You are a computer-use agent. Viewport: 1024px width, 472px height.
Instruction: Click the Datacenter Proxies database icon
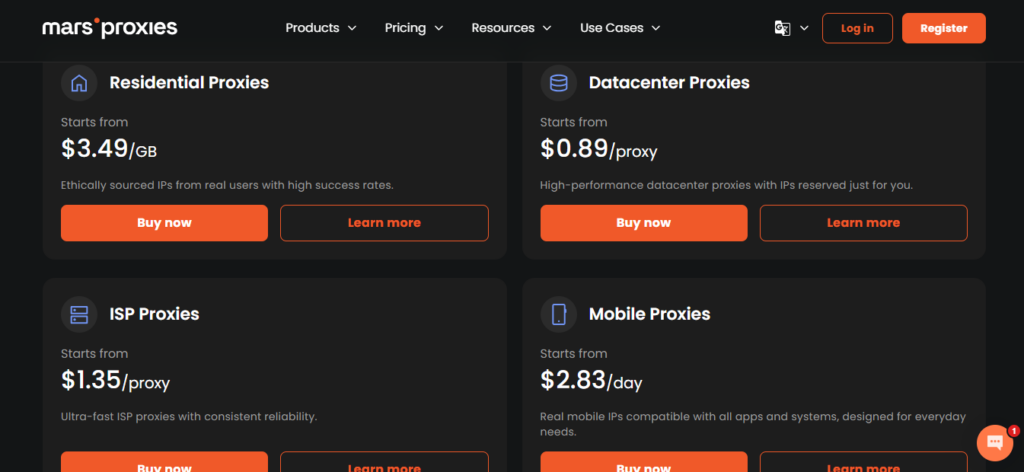(x=558, y=83)
